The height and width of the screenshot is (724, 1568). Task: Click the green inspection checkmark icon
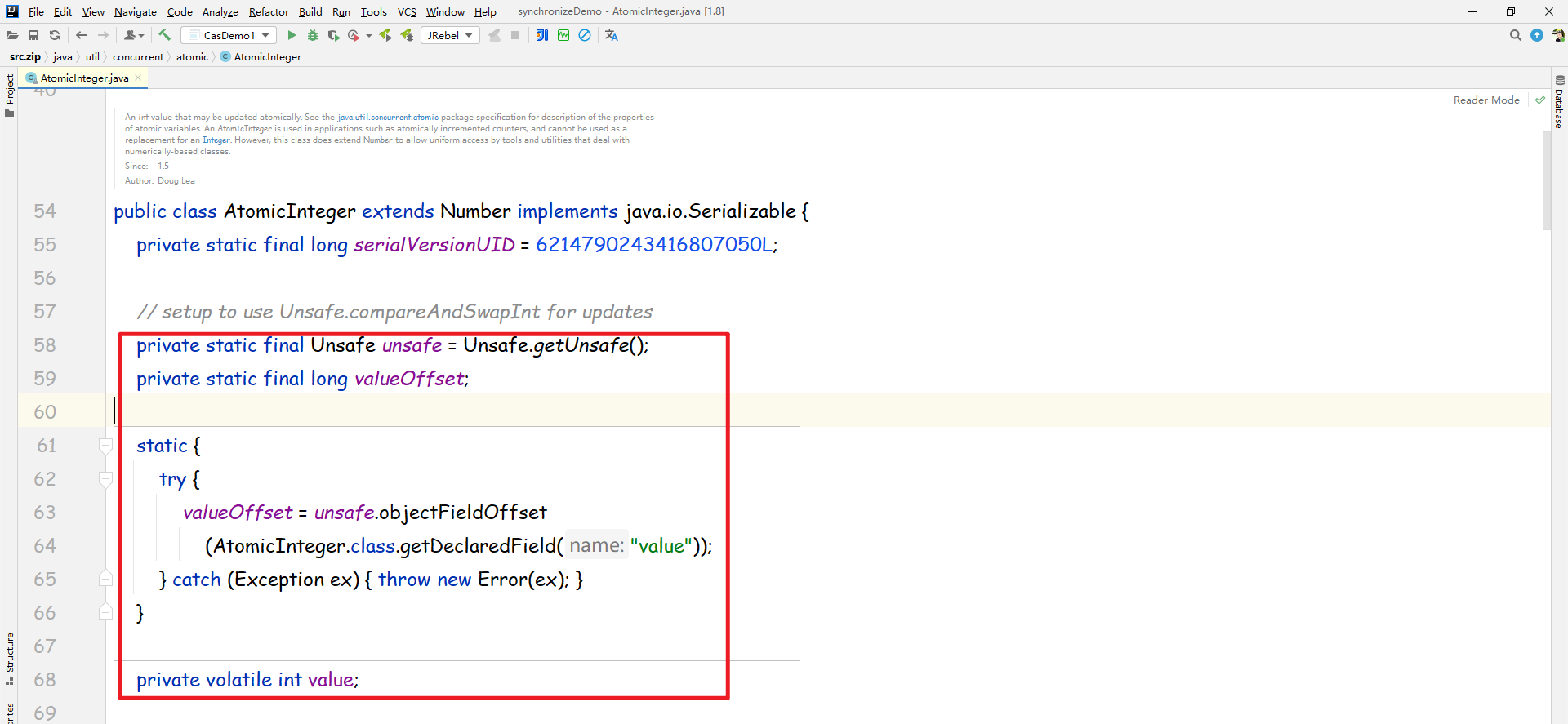point(1540,100)
